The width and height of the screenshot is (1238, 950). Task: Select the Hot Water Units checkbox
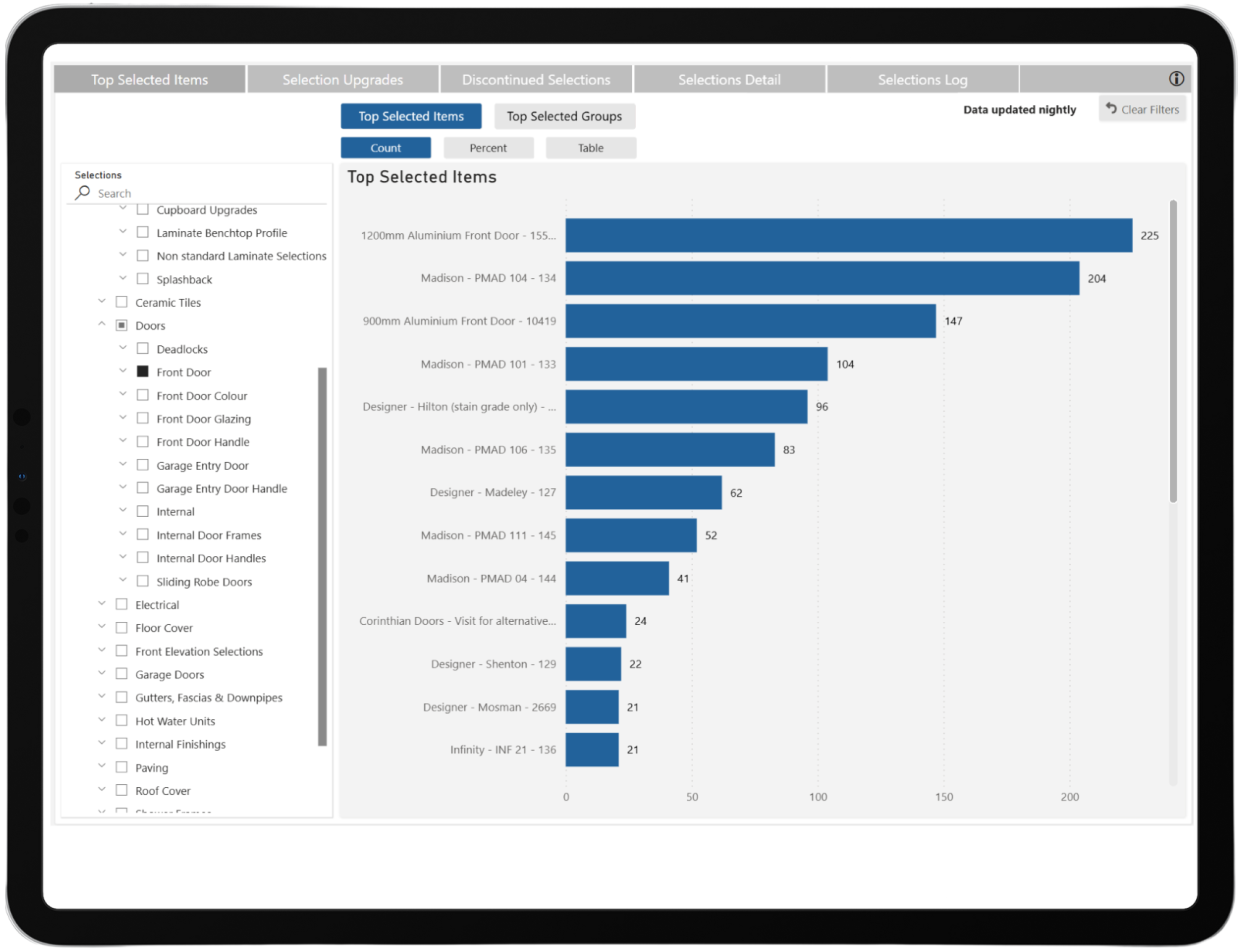[120, 720]
